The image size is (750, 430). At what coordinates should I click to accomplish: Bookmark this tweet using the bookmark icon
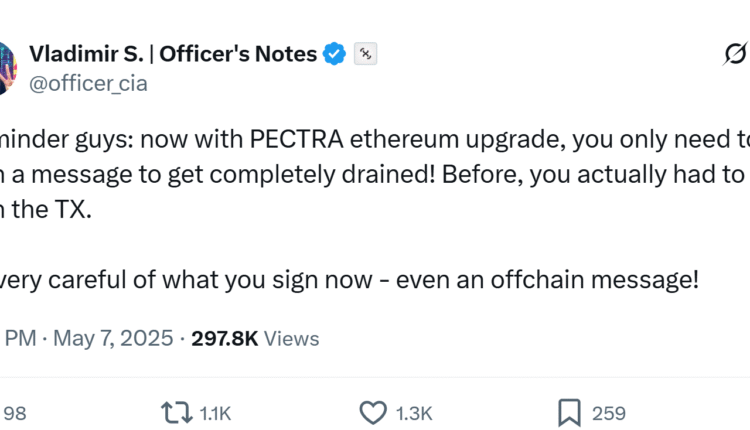point(570,412)
